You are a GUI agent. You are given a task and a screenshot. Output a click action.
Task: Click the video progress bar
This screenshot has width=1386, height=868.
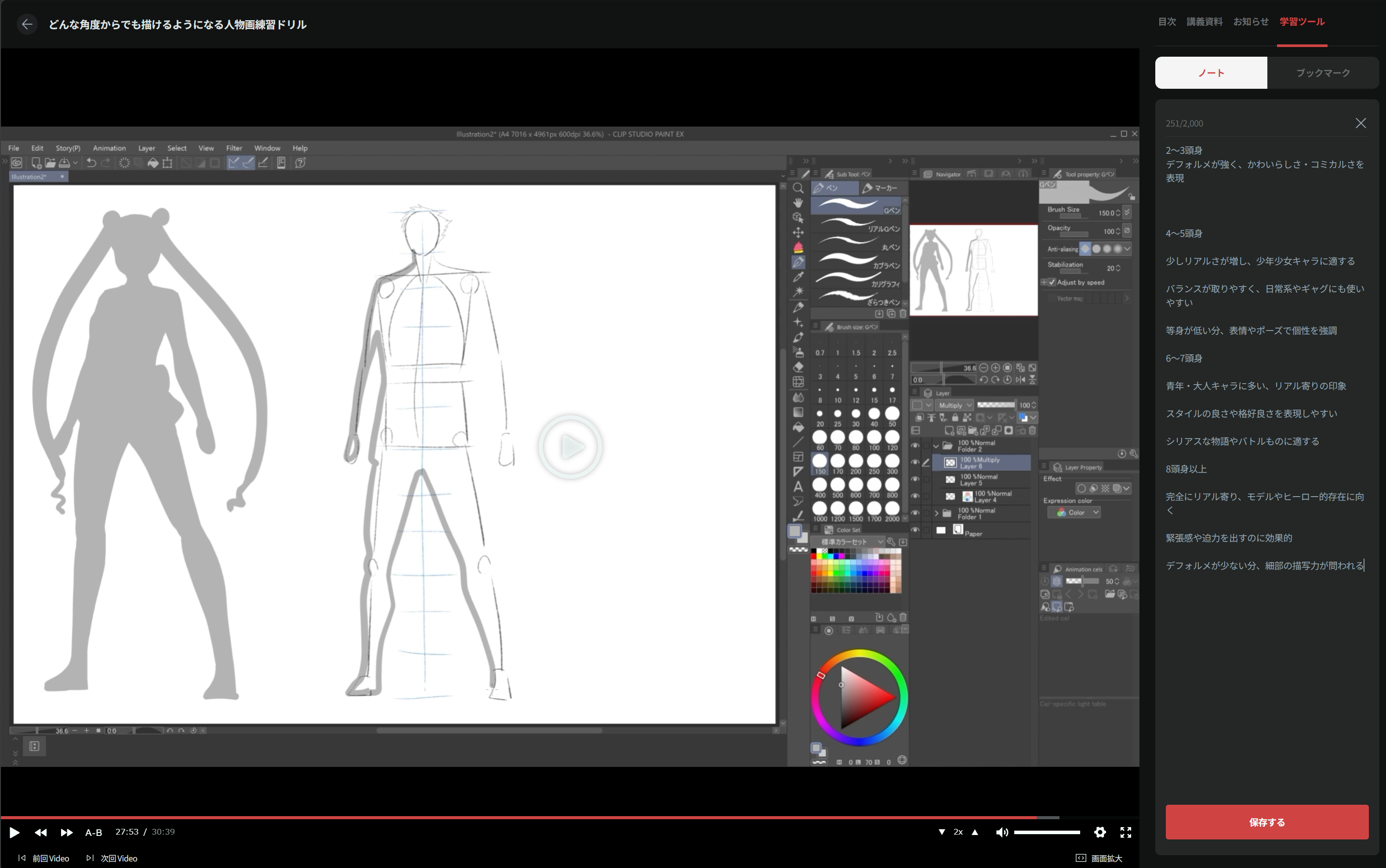click(x=570, y=817)
